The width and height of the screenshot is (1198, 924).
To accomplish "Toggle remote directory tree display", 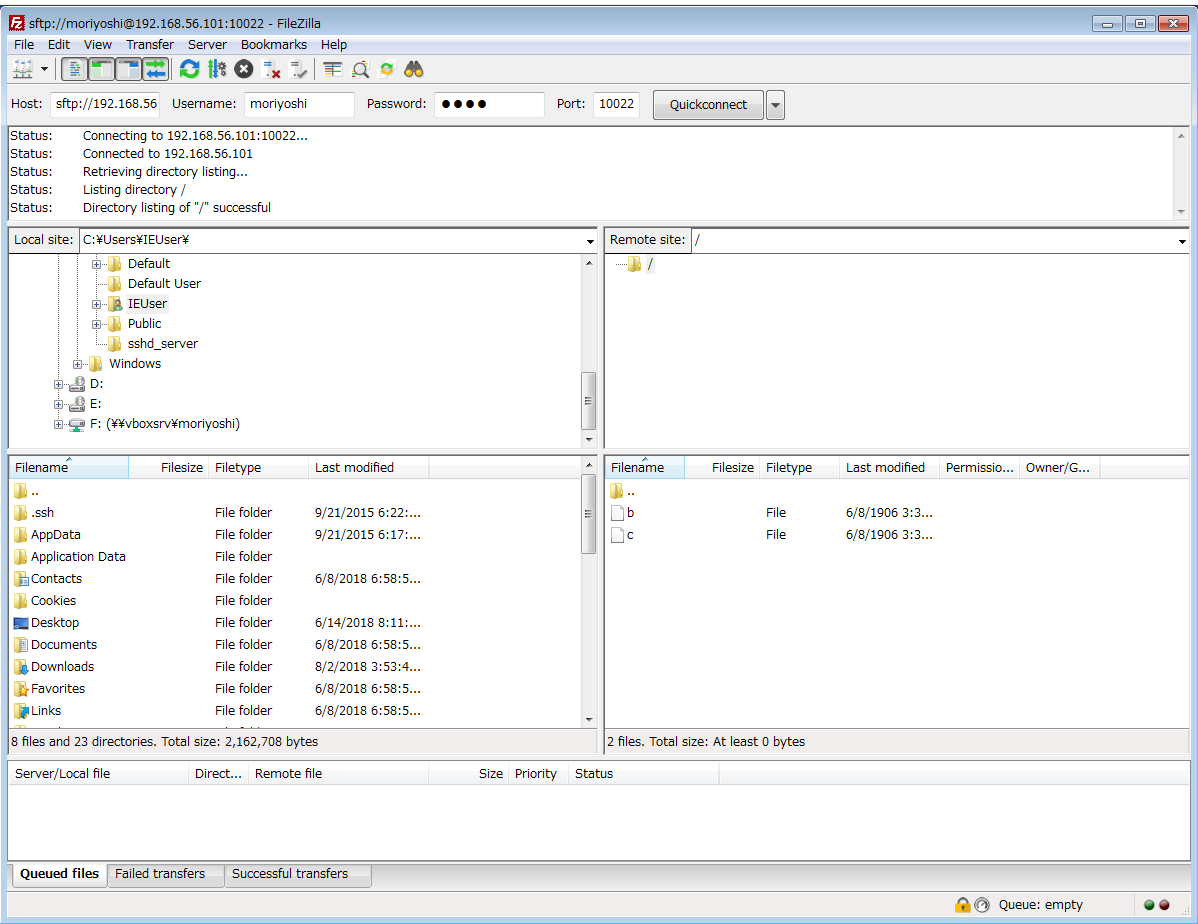I will [128, 70].
